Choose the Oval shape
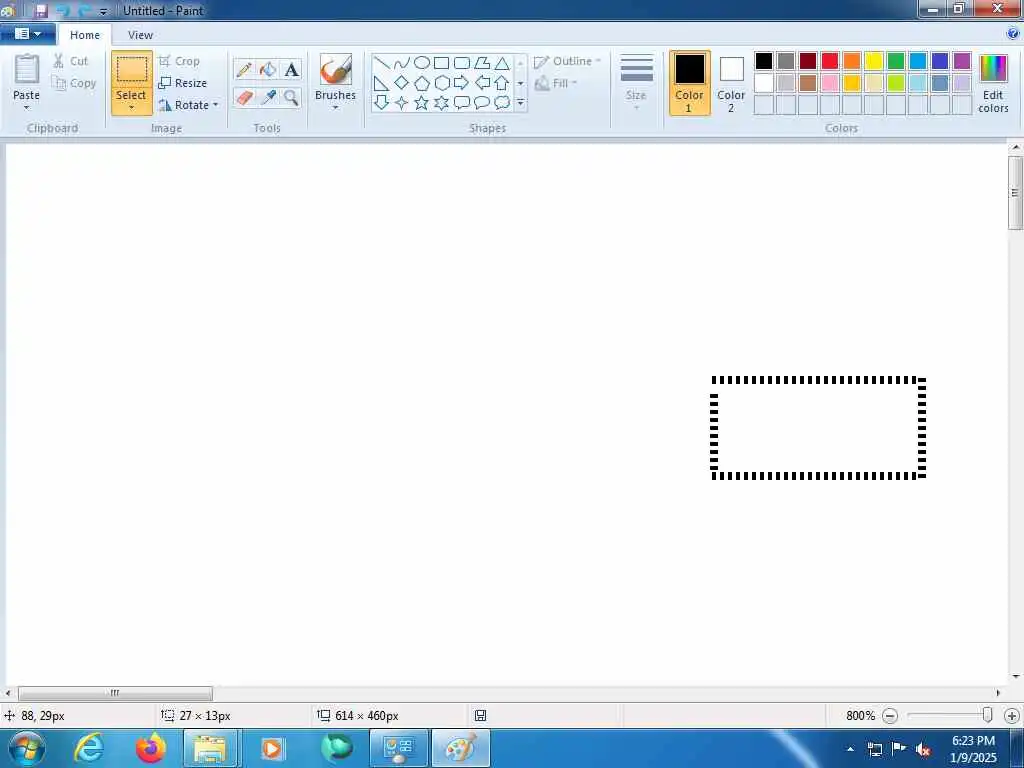 point(422,63)
